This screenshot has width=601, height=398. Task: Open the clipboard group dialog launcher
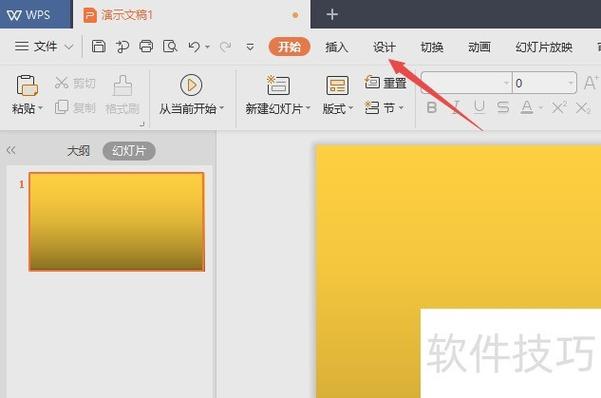(142, 124)
